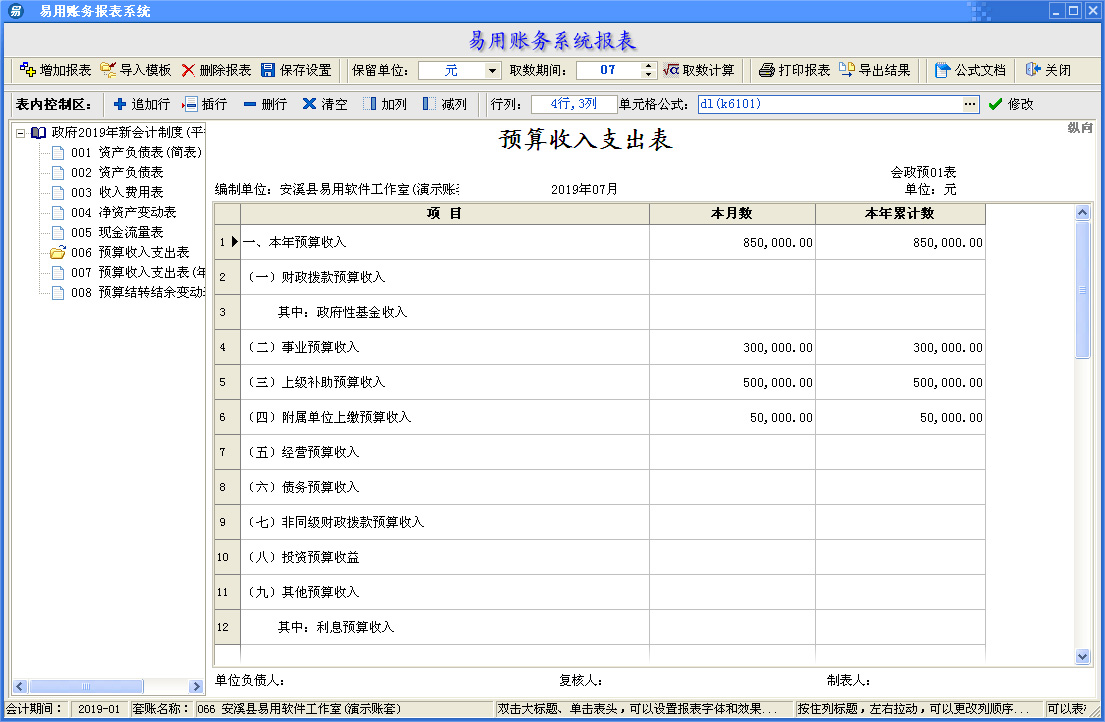This screenshot has width=1105, height=722.
Task: Select 007 预算收入支出表 tree entry
Action: (138, 272)
